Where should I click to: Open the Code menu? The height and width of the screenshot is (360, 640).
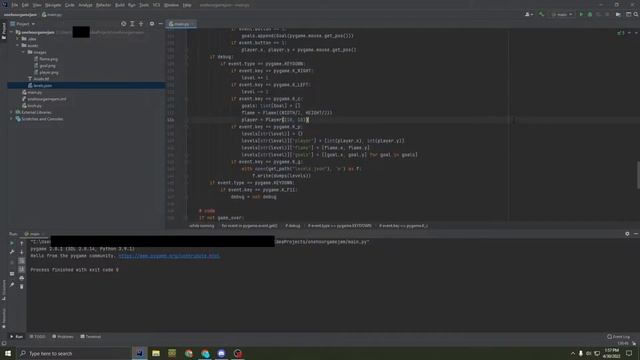[x=70, y=5]
